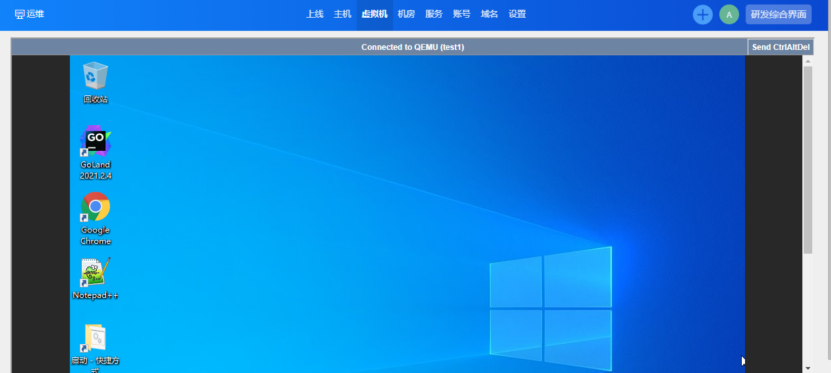Open the 设置 menu item
831x373 pixels.
[517, 14]
